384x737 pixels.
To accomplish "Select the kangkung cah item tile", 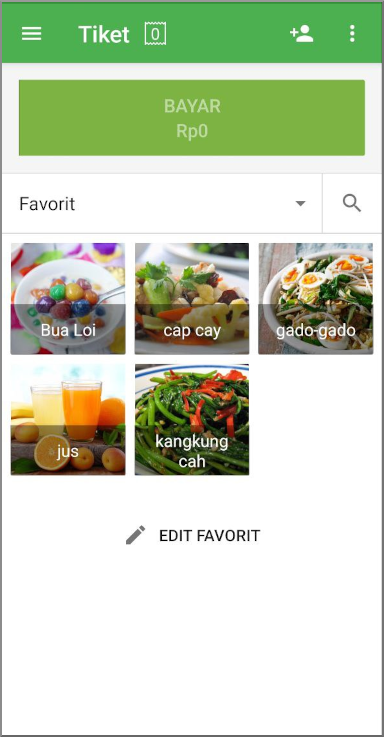I will [192, 419].
